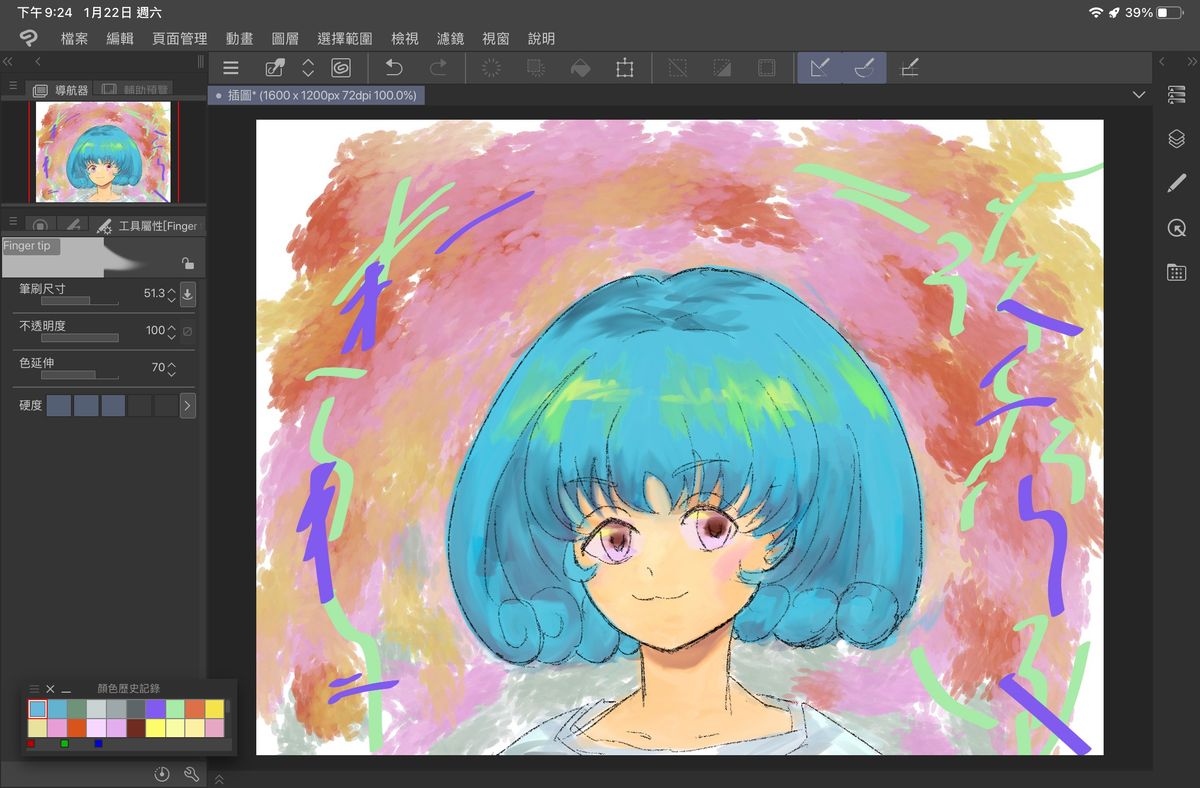Collapse left dock with double chevron

pos(8,62)
